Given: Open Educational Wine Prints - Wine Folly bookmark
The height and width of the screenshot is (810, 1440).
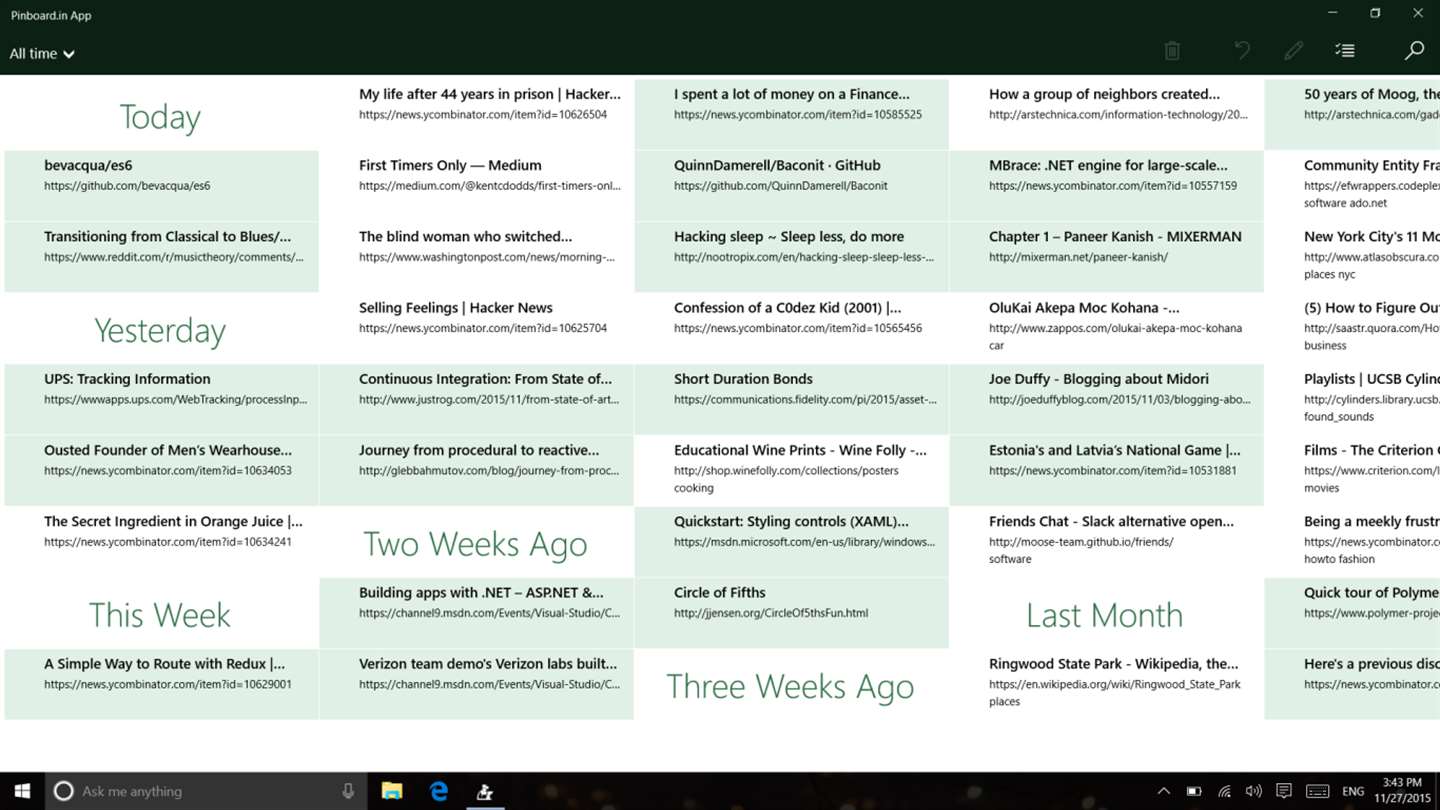Looking at the screenshot, I should click(792, 470).
